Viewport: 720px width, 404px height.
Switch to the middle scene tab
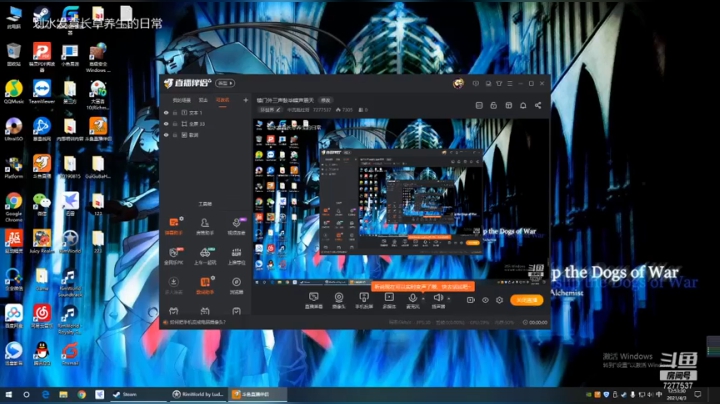pyautogui.click(x=203, y=100)
